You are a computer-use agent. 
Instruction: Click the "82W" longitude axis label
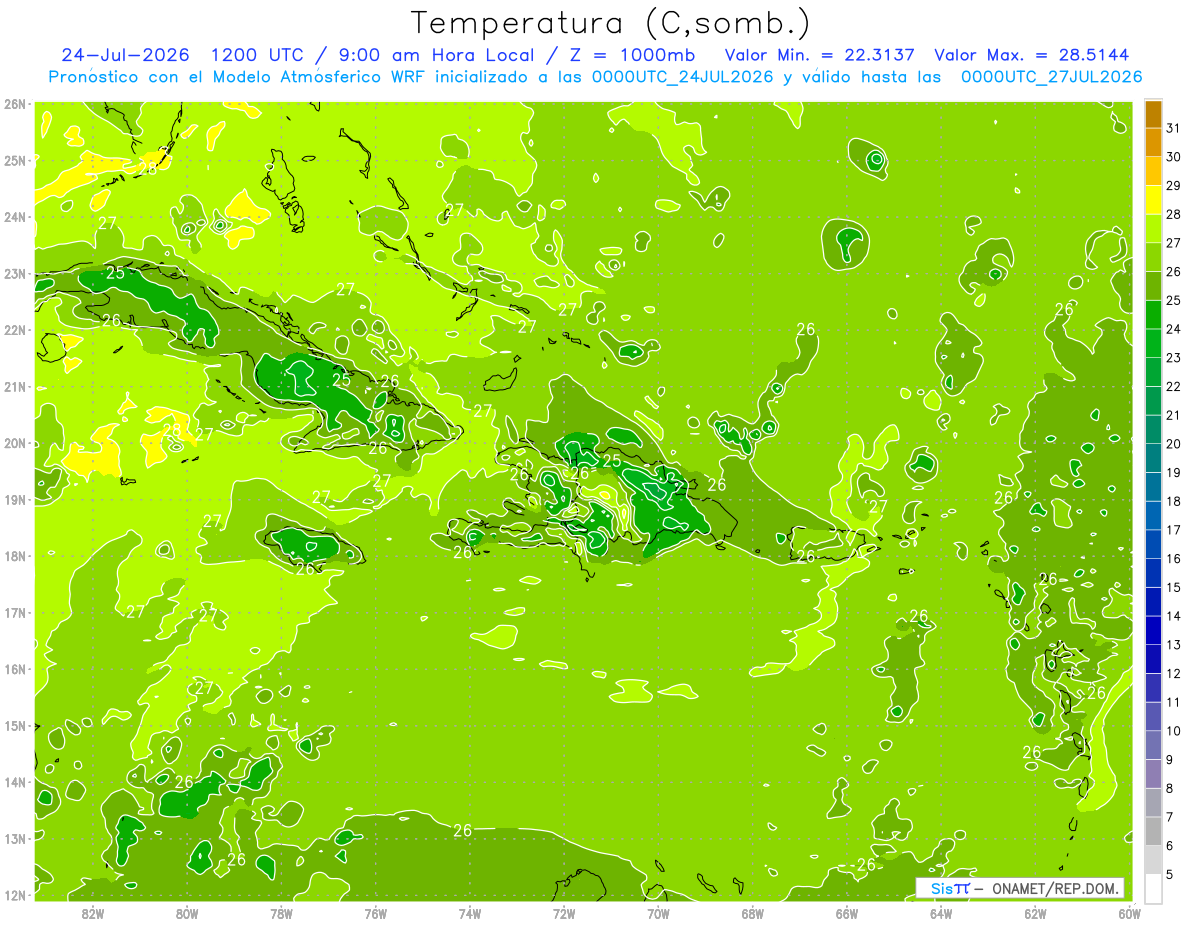[x=93, y=913]
